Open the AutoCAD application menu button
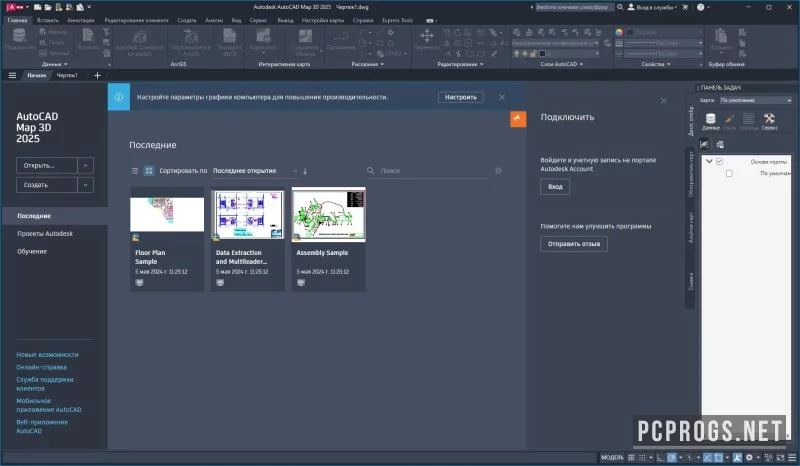Image resolution: width=800 pixels, height=466 pixels. [15, 7]
